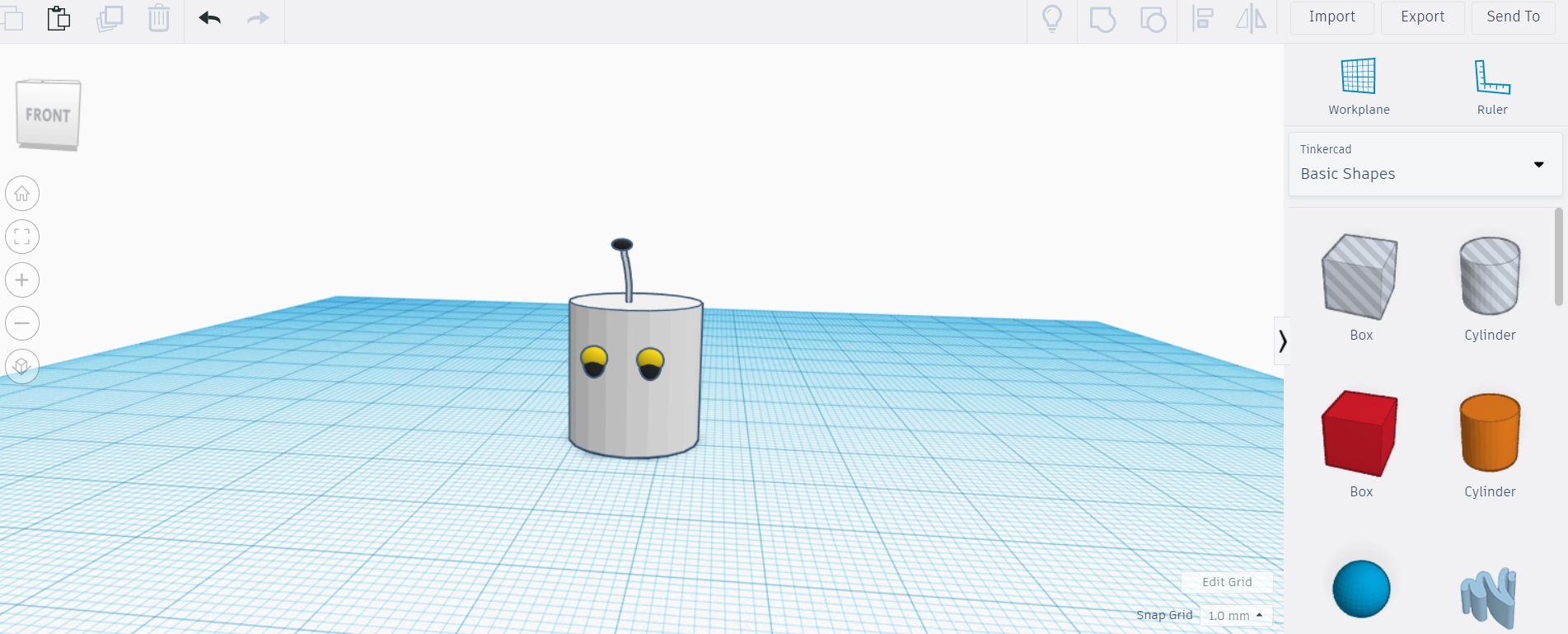The height and width of the screenshot is (634, 1568).
Task: Reset to Home view
Action: (x=22, y=194)
